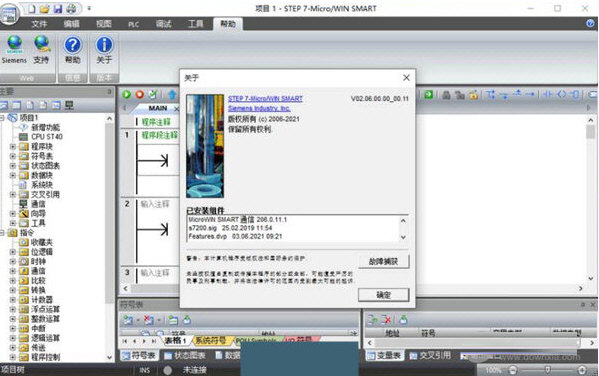599x376 pixels.
Task: Click the 故障捕获 button in About dialog
Action: pos(384,261)
